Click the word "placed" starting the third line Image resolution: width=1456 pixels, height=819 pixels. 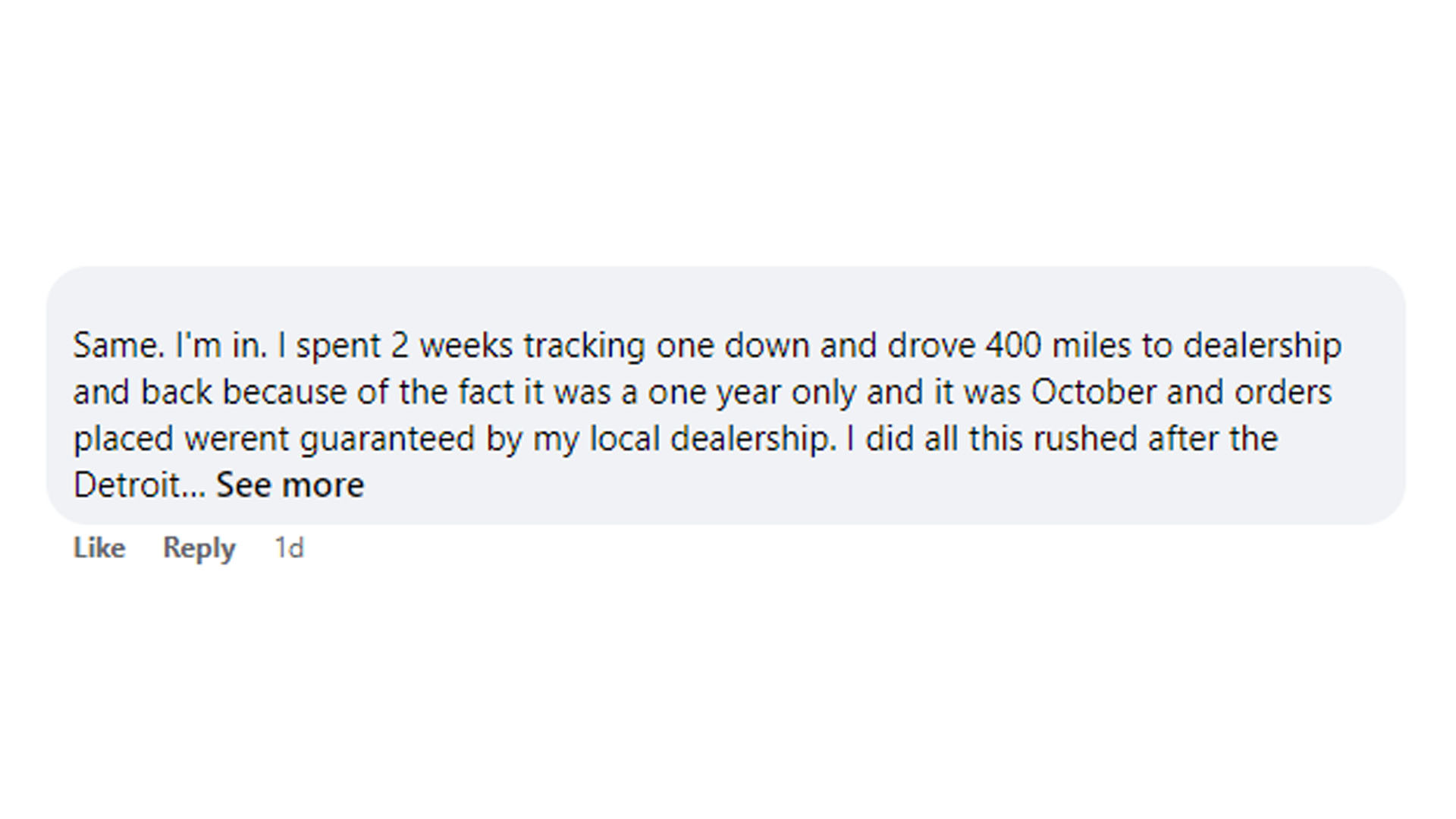coord(124,439)
